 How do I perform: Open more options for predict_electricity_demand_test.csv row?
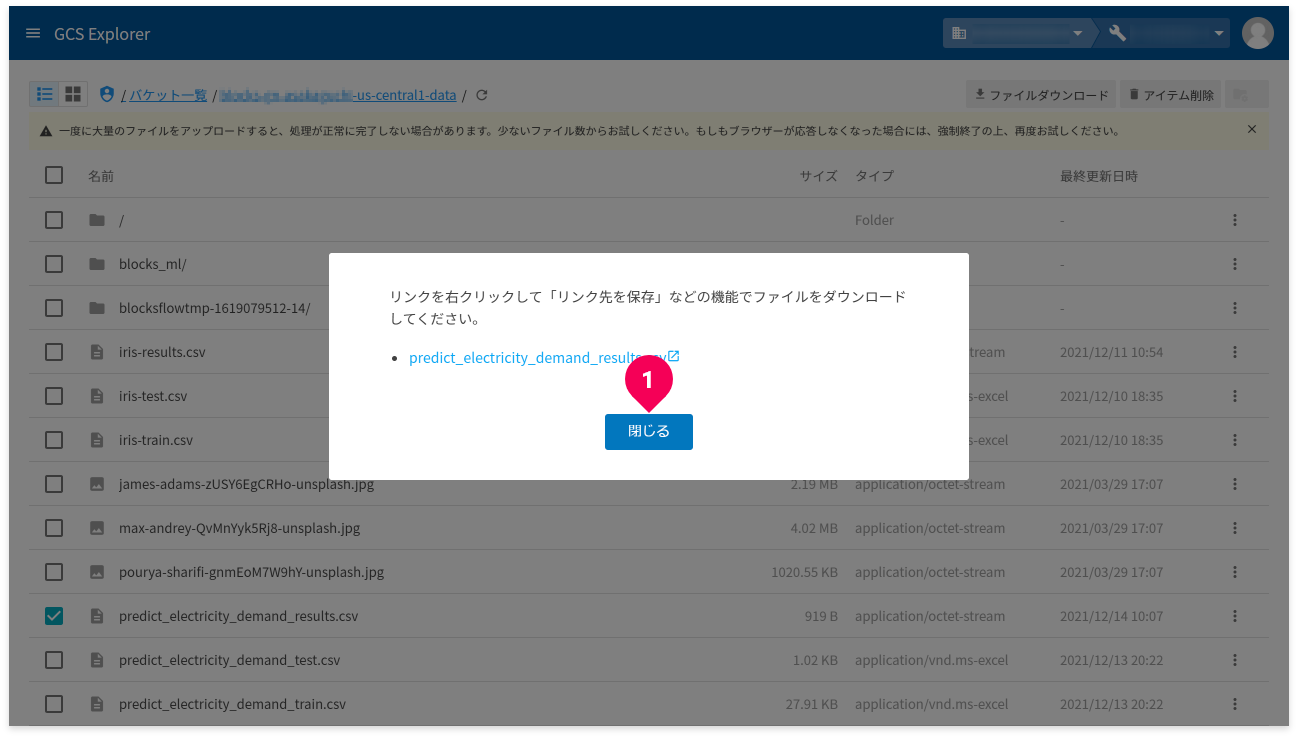[x=1235, y=660]
